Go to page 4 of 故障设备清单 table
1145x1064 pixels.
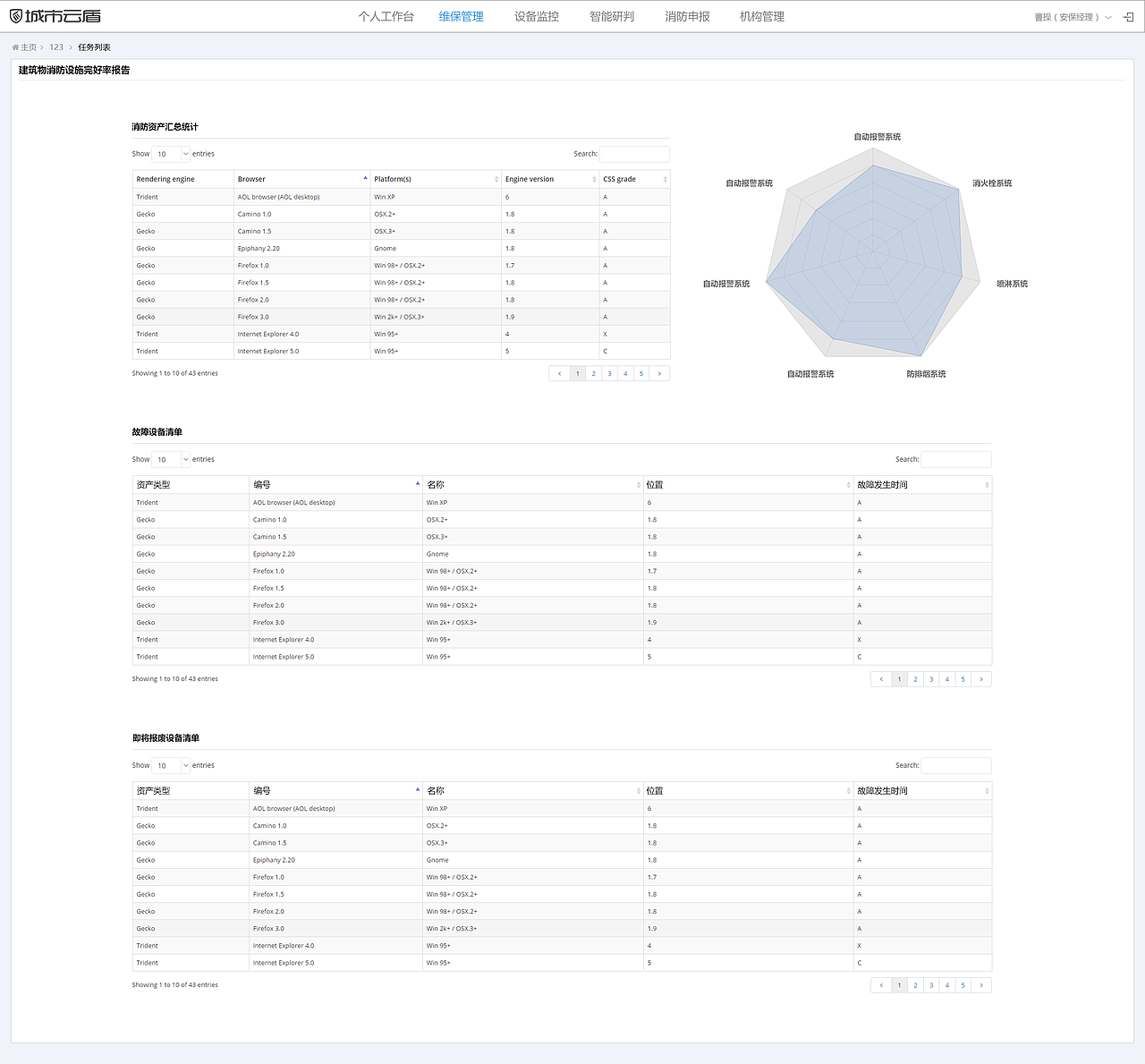[x=947, y=679]
